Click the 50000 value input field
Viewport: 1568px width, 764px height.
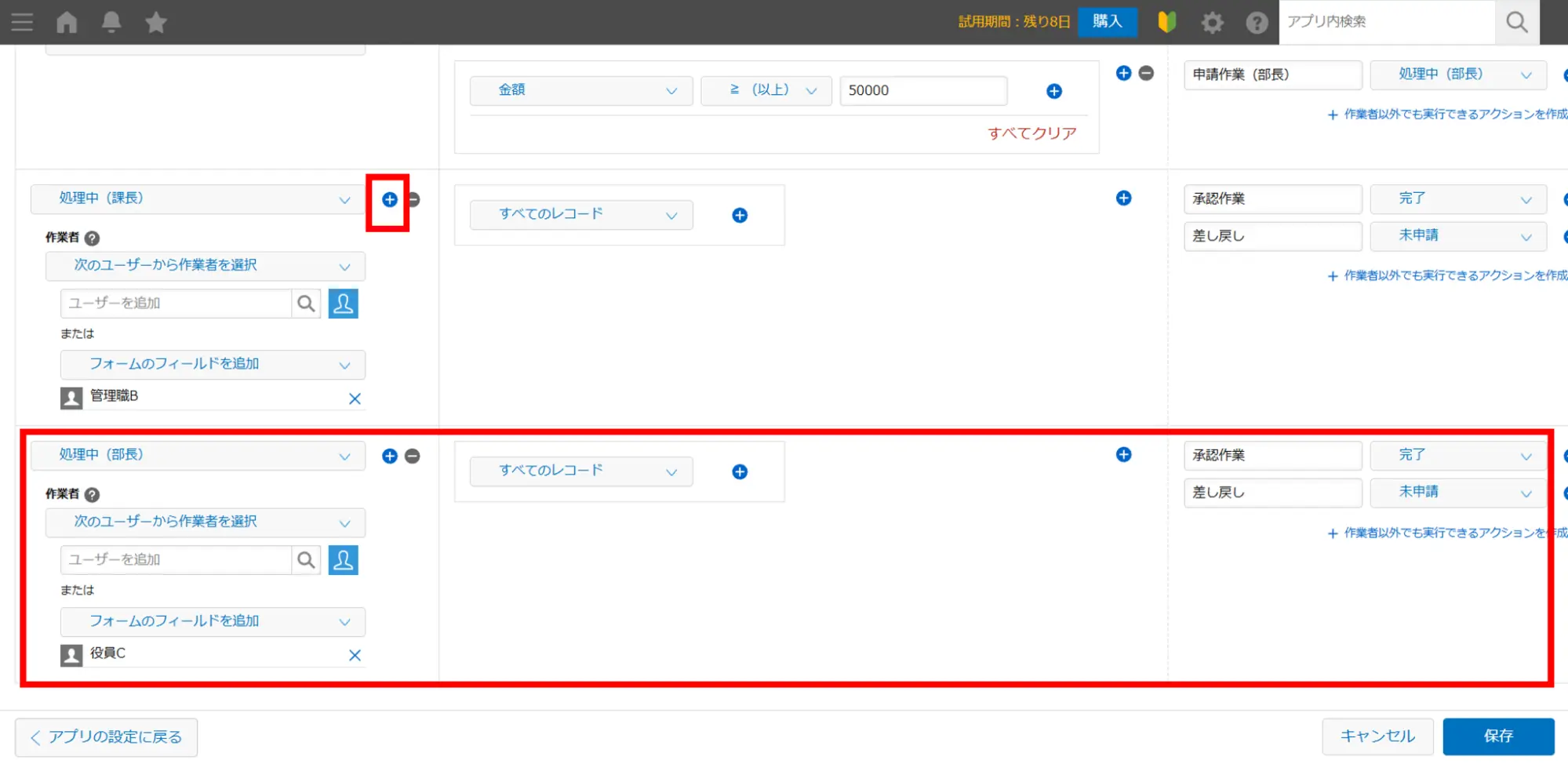click(922, 91)
